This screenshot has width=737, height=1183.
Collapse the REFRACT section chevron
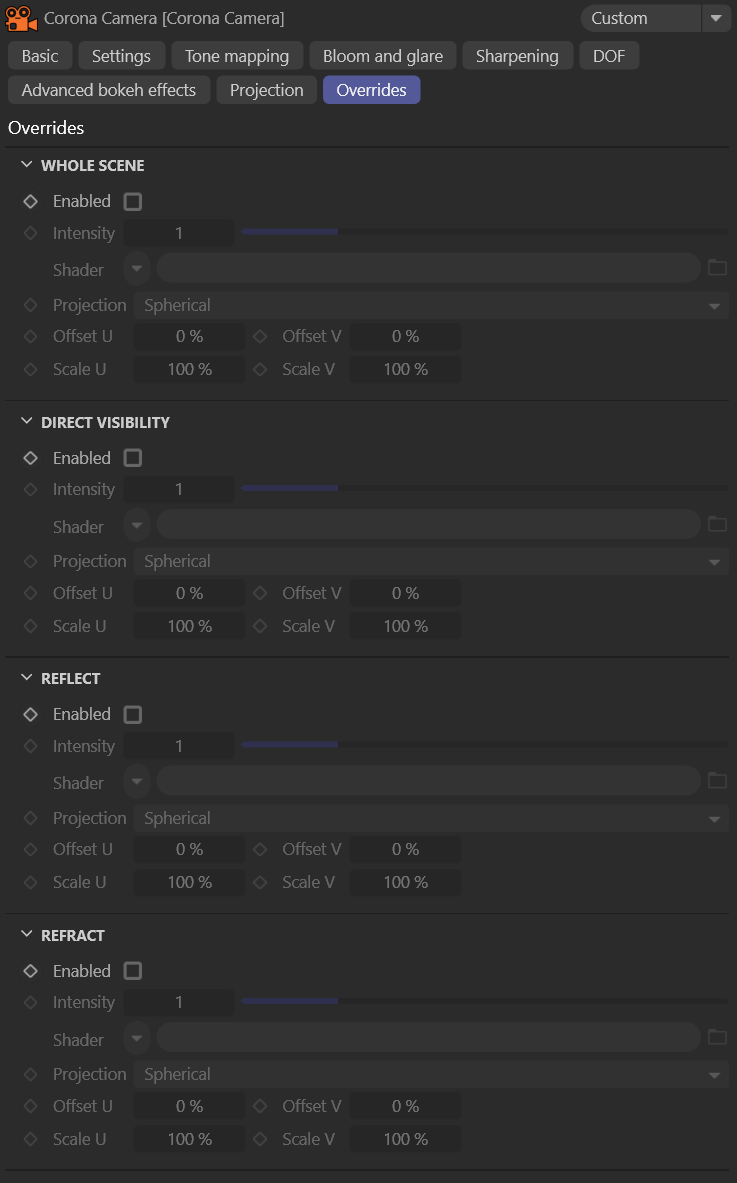[x=26, y=934]
